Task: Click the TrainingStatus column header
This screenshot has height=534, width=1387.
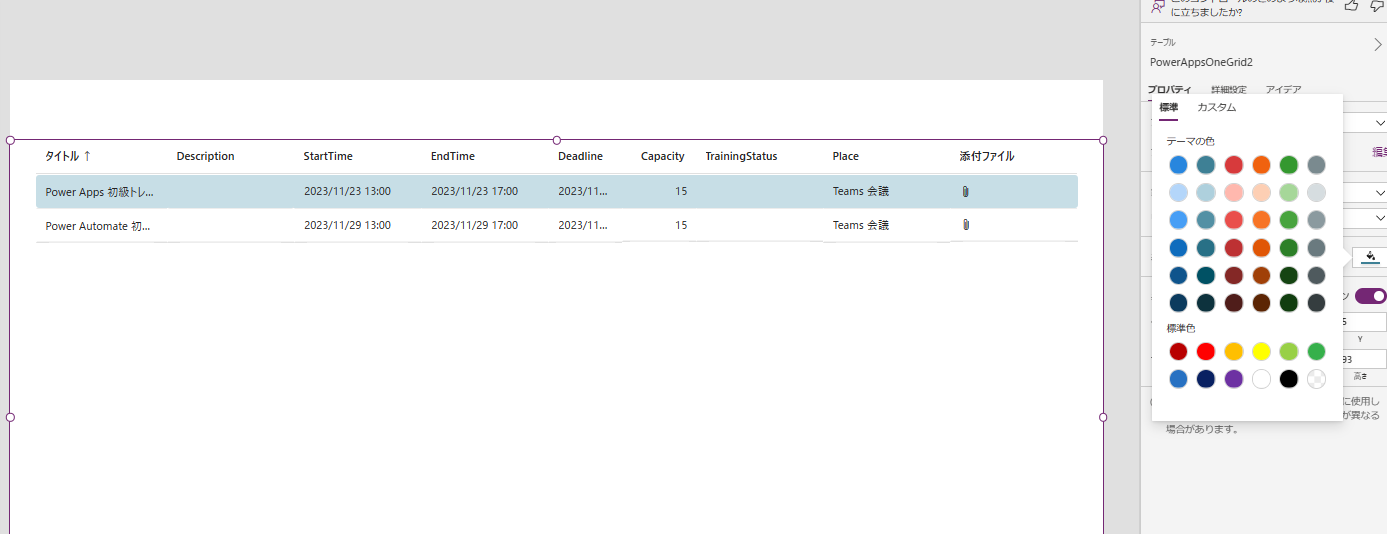Action: [x=741, y=156]
